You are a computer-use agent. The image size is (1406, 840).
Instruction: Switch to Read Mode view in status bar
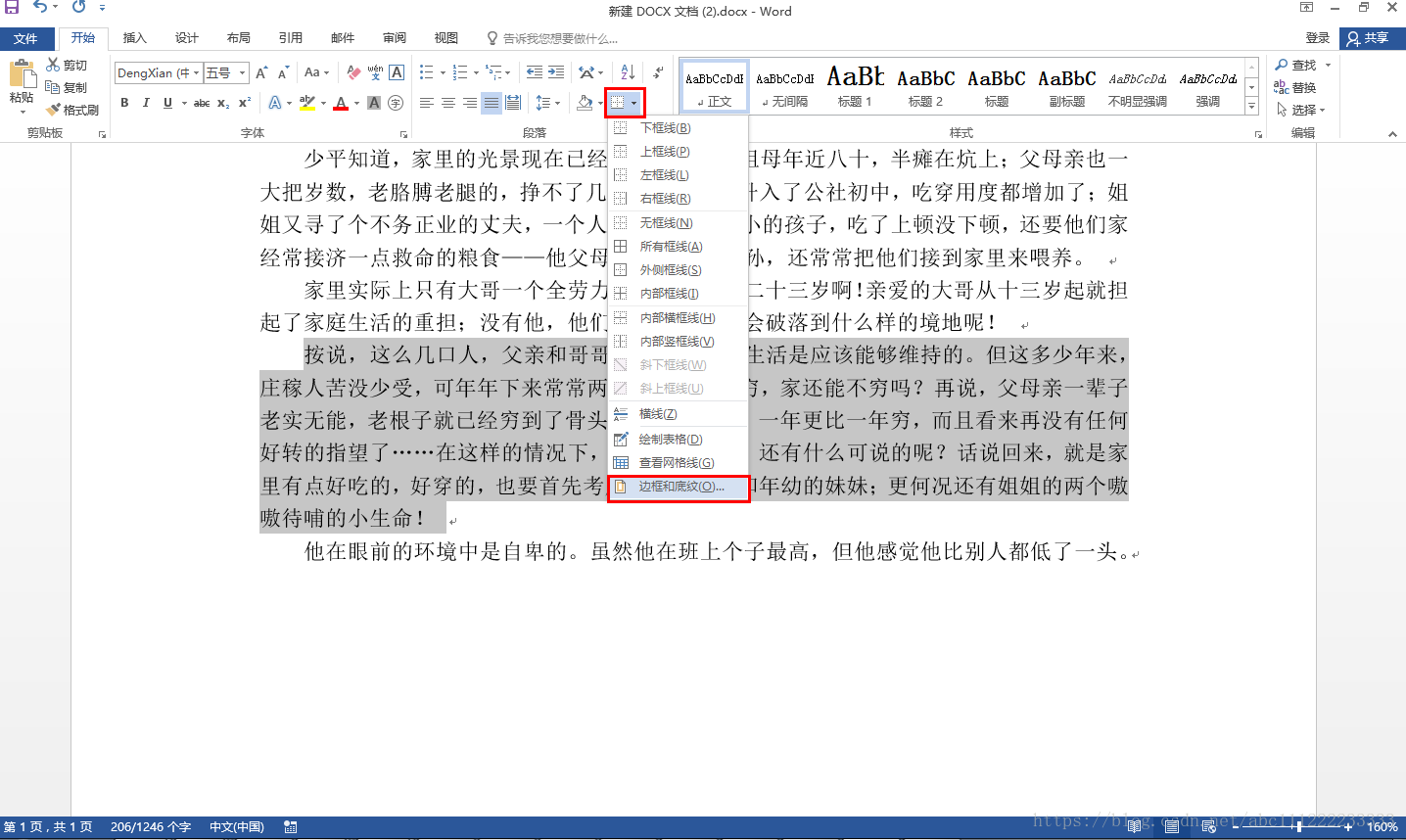[x=1134, y=827]
